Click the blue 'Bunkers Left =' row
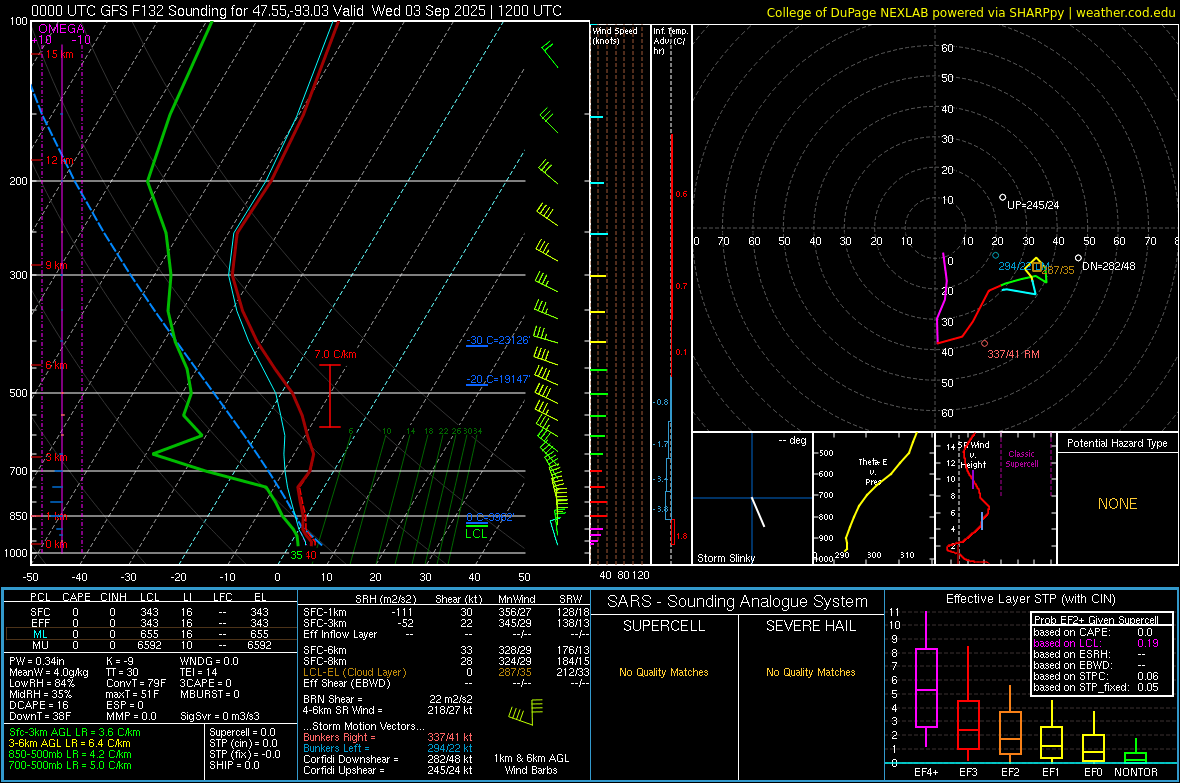 [x=388, y=748]
